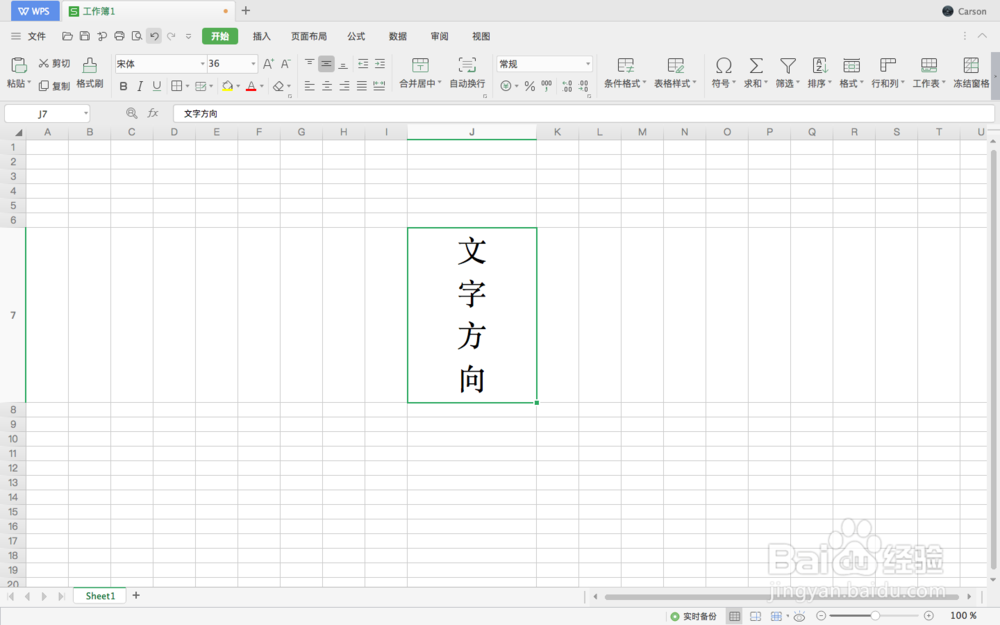The height and width of the screenshot is (625, 1000).
Task: Open the number format (常规) dropdown
Action: click(590, 63)
